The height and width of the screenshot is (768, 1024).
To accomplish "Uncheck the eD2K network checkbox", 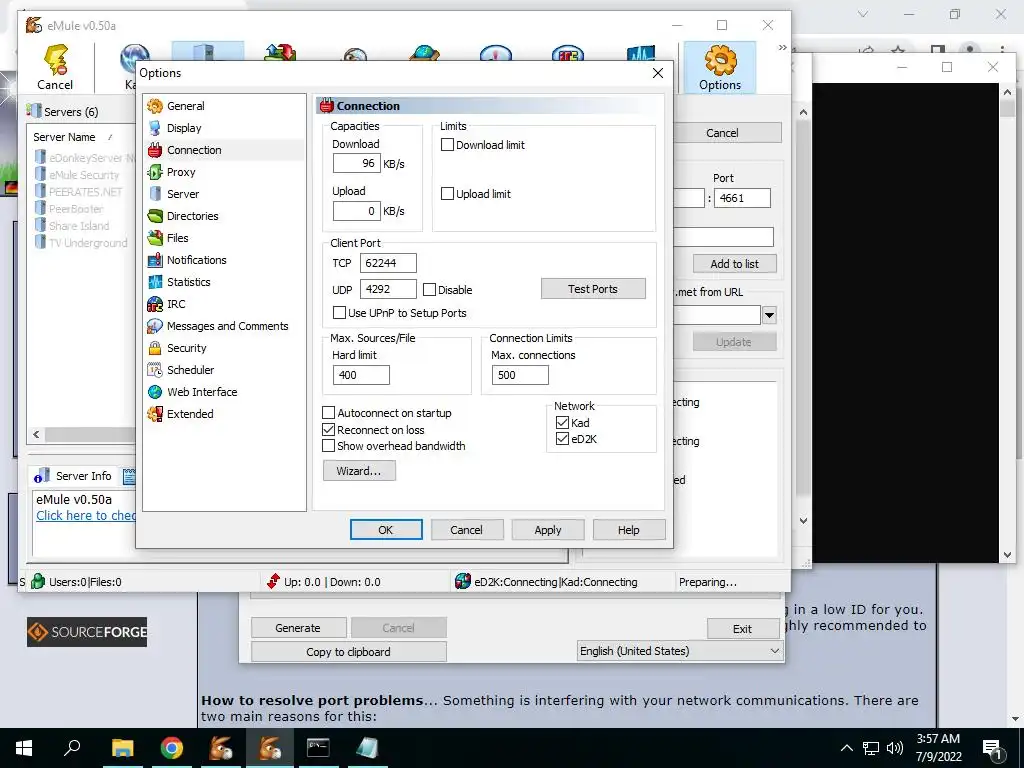I will [x=562, y=439].
